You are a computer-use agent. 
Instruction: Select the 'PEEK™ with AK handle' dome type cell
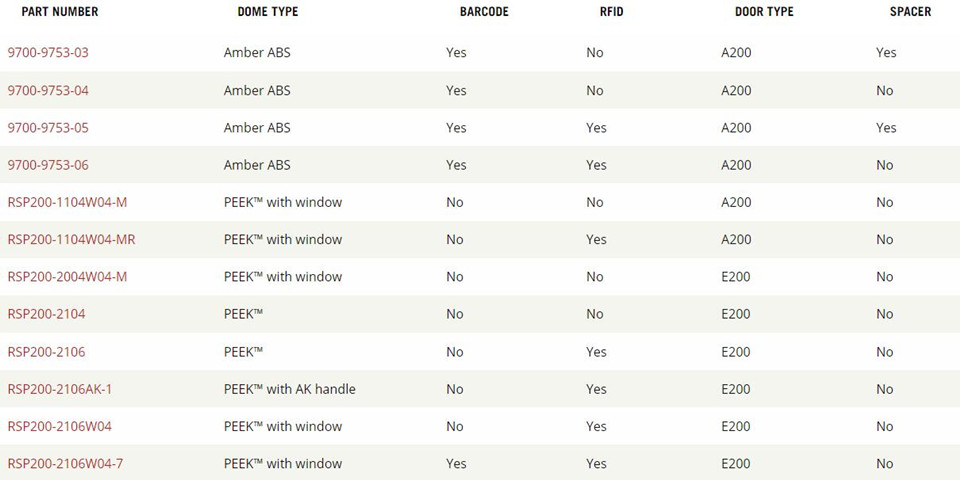coord(290,389)
